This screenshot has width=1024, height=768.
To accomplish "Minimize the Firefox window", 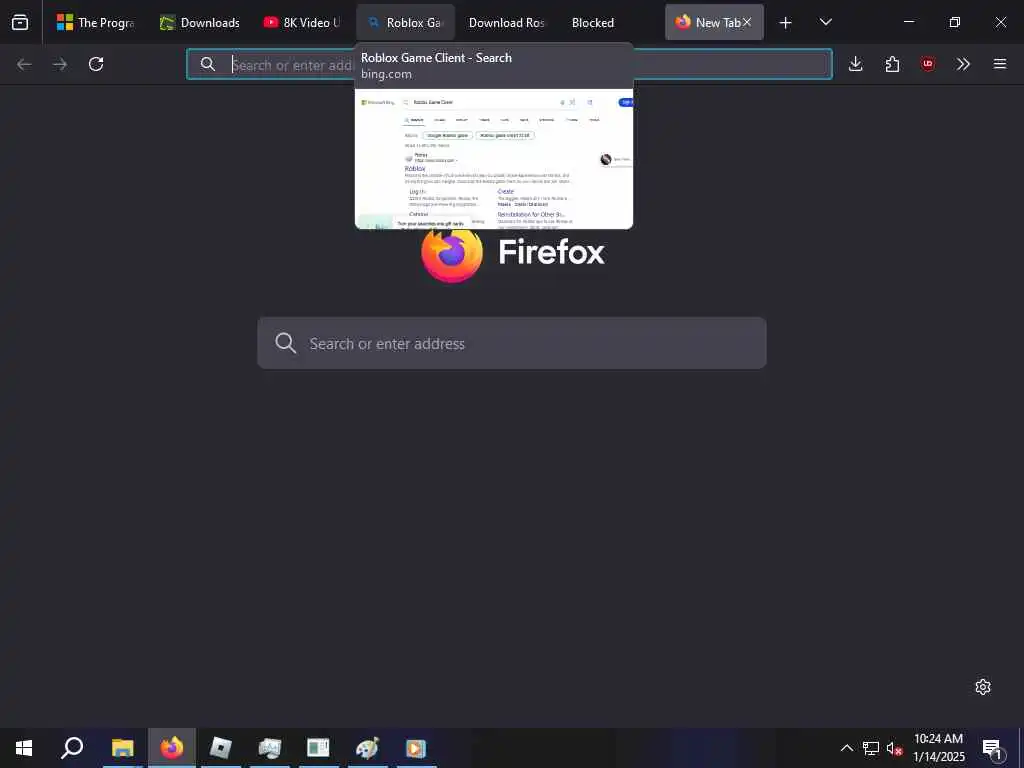I will [x=909, y=22].
